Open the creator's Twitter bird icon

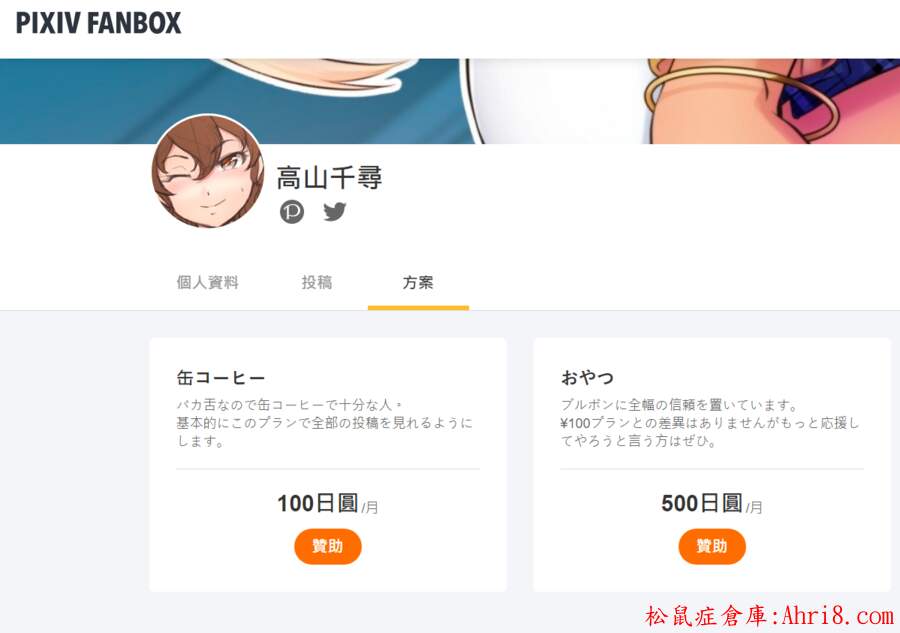point(335,212)
